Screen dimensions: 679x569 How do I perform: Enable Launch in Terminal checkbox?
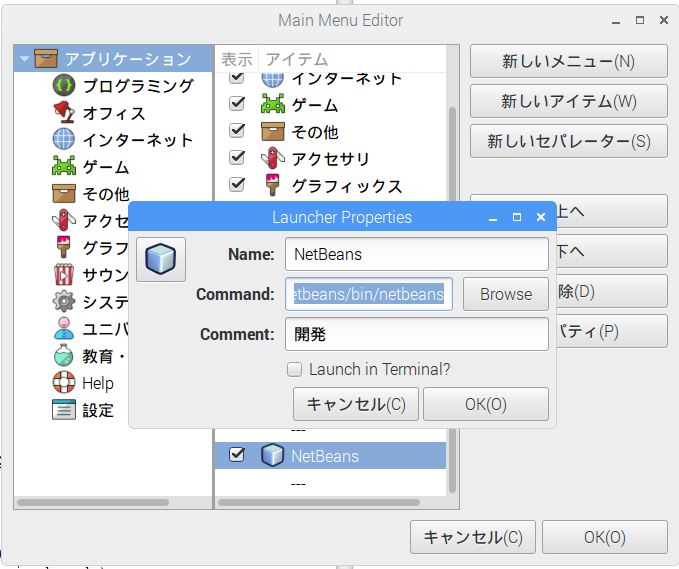[x=295, y=369]
